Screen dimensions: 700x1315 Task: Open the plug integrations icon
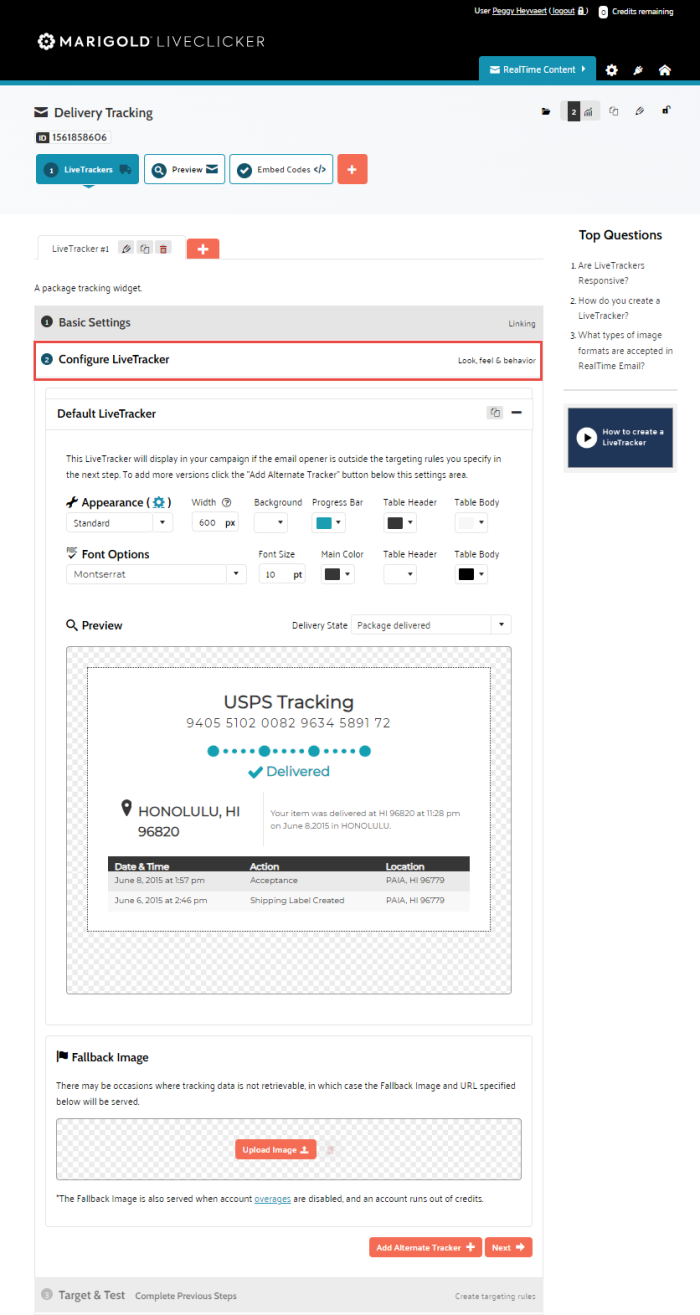point(638,70)
